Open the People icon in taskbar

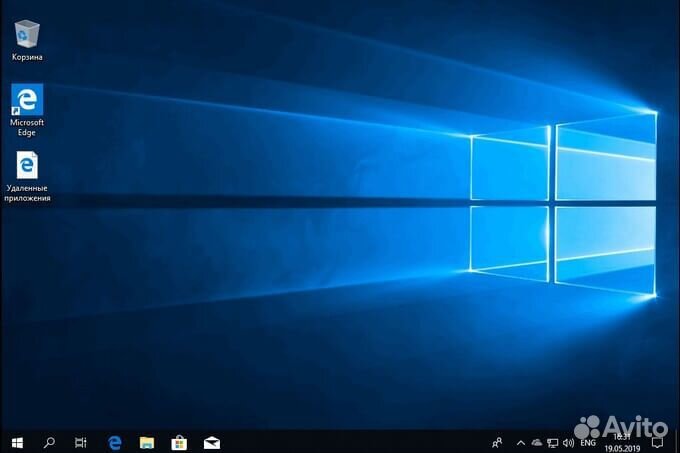pyautogui.click(x=497, y=443)
